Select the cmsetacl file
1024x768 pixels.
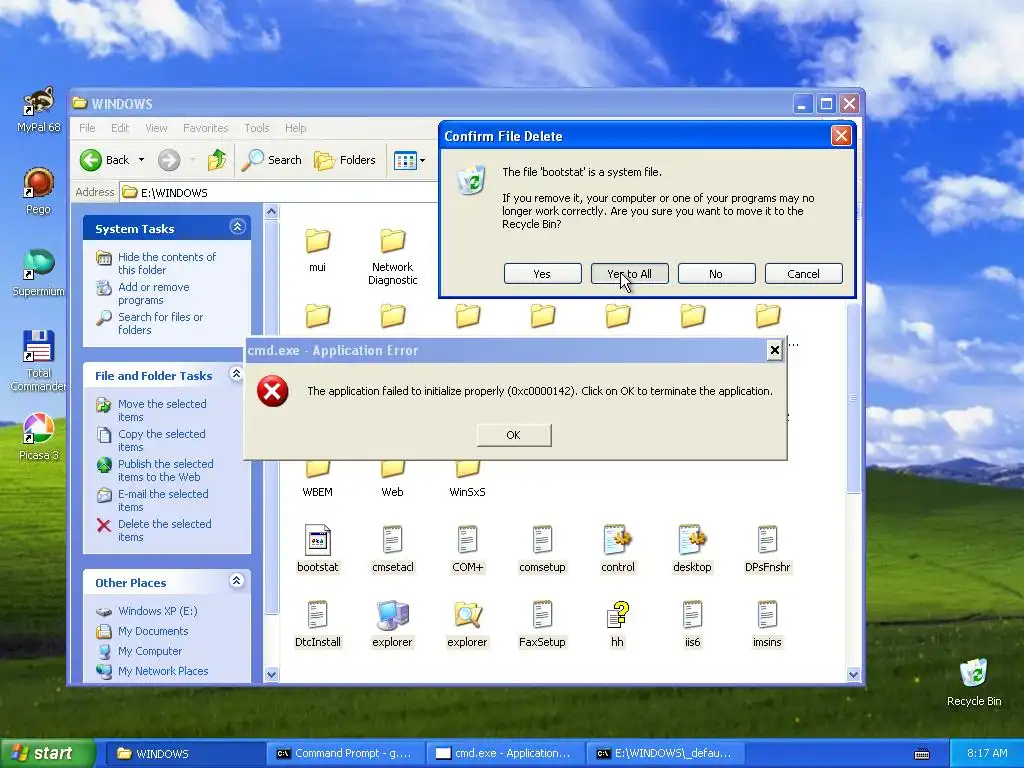coord(392,549)
